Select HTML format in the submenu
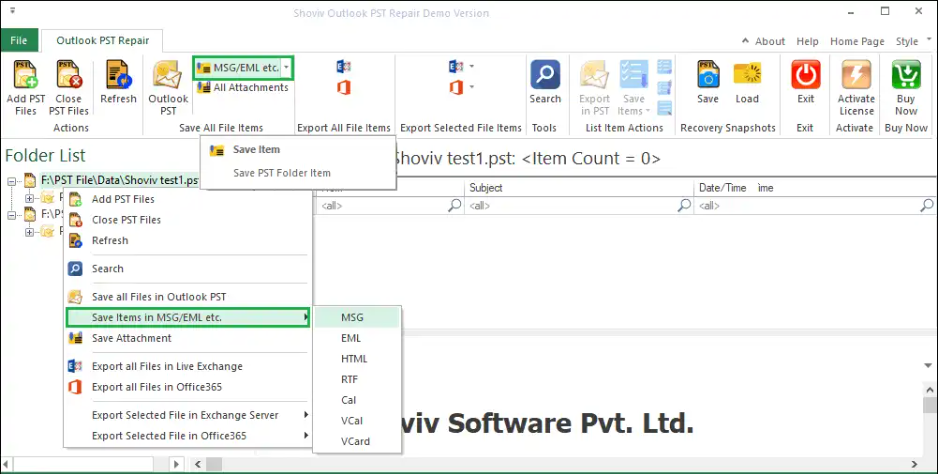This screenshot has height=474, width=939. [357, 359]
